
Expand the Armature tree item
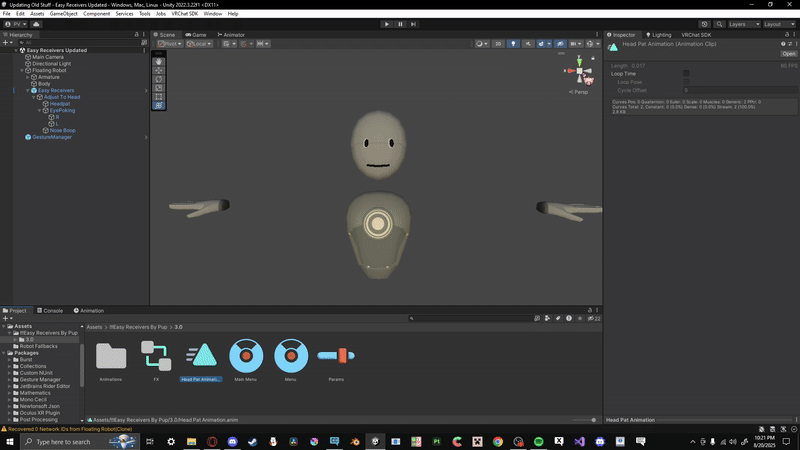pyautogui.click(x=28, y=77)
